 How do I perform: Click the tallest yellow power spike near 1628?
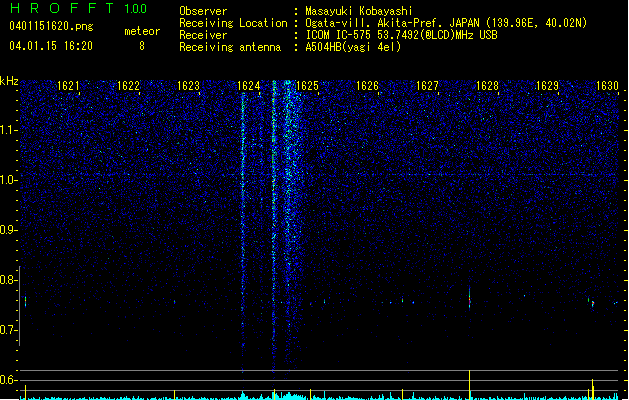click(469, 385)
